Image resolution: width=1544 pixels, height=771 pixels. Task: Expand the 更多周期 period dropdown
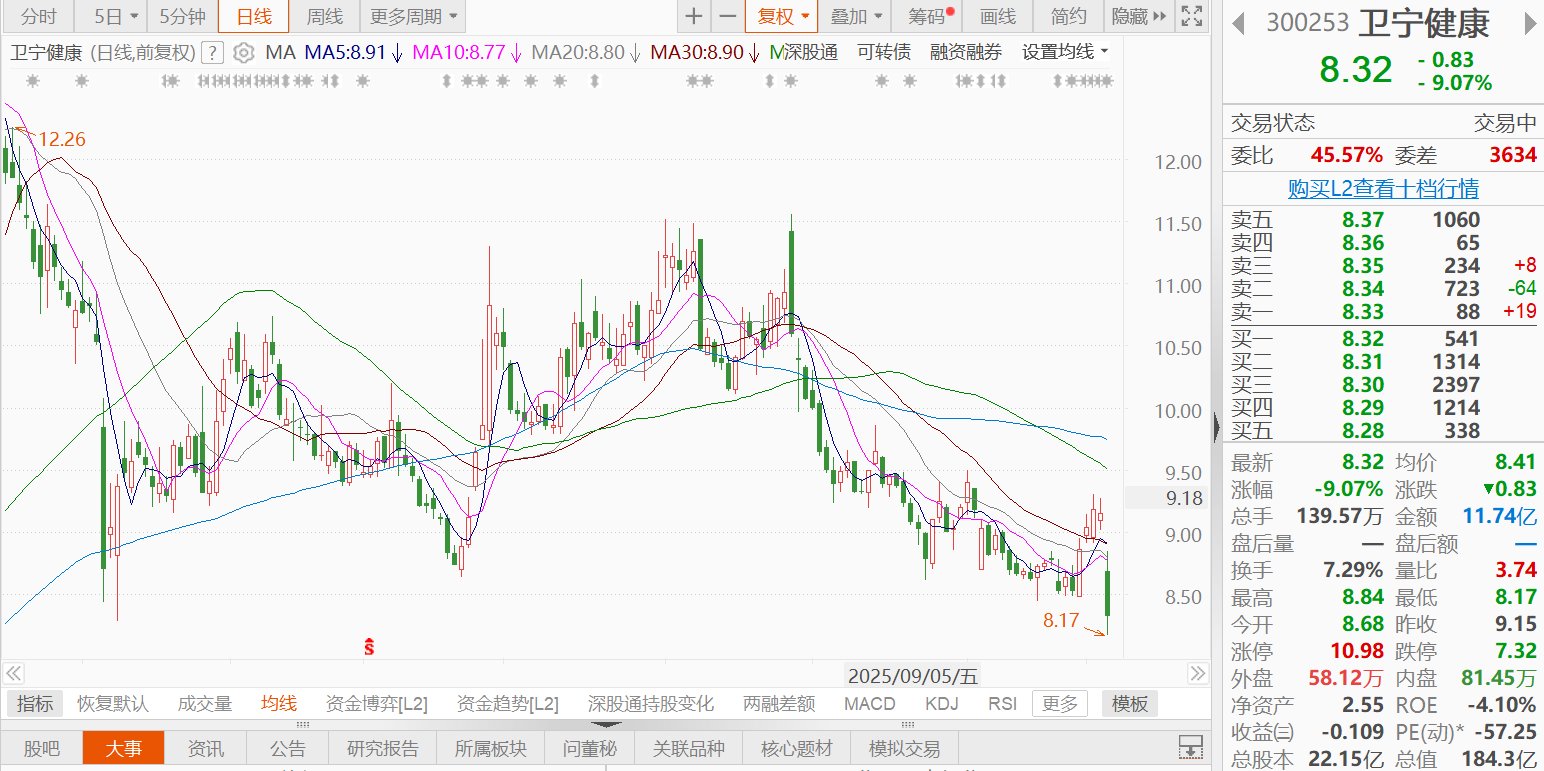pos(414,16)
